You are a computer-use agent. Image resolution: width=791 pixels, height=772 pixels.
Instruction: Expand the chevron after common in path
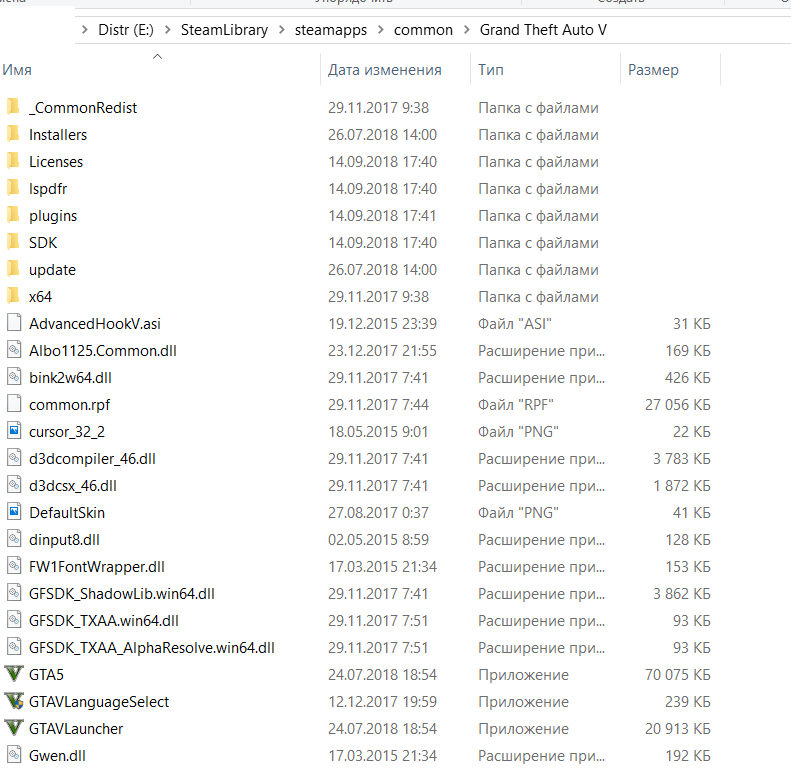[467, 30]
